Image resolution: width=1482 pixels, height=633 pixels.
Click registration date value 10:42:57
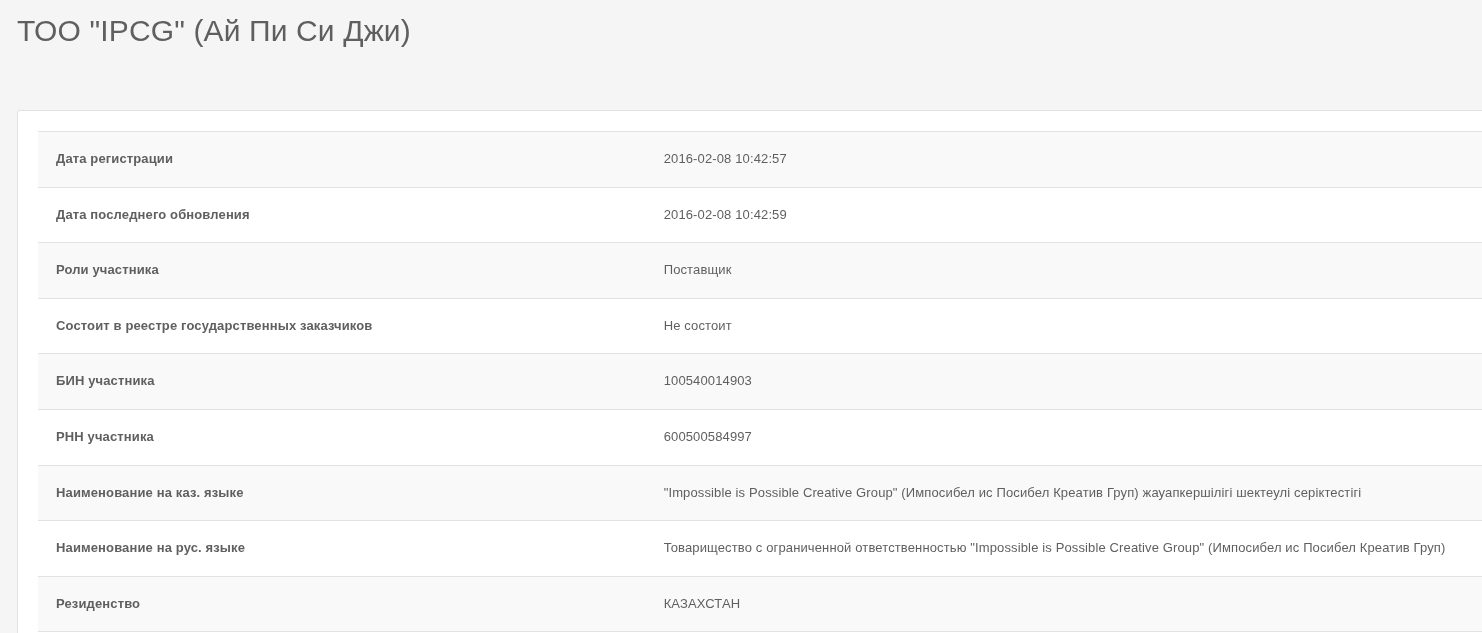pos(725,159)
